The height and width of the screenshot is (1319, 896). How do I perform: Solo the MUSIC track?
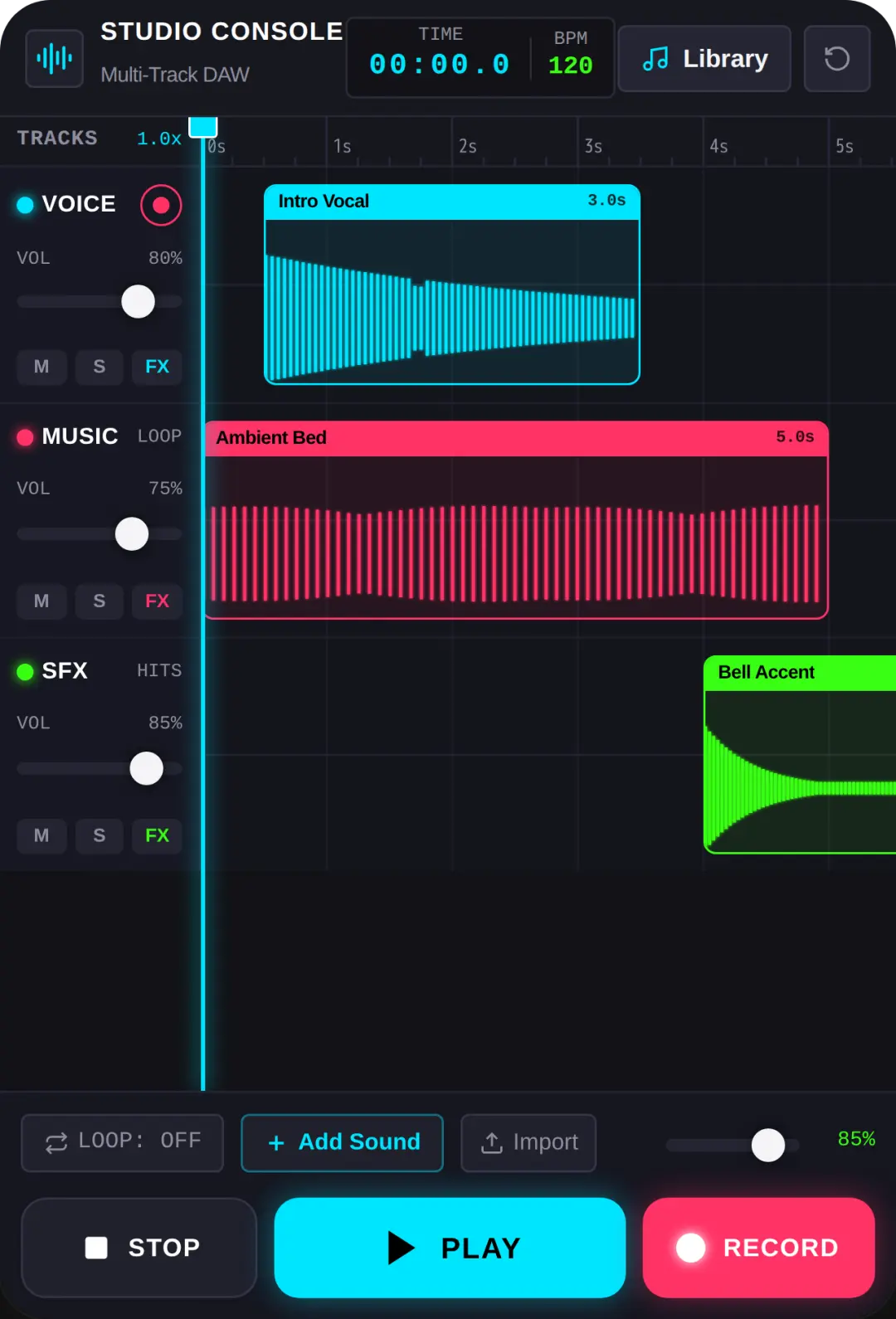coord(100,601)
